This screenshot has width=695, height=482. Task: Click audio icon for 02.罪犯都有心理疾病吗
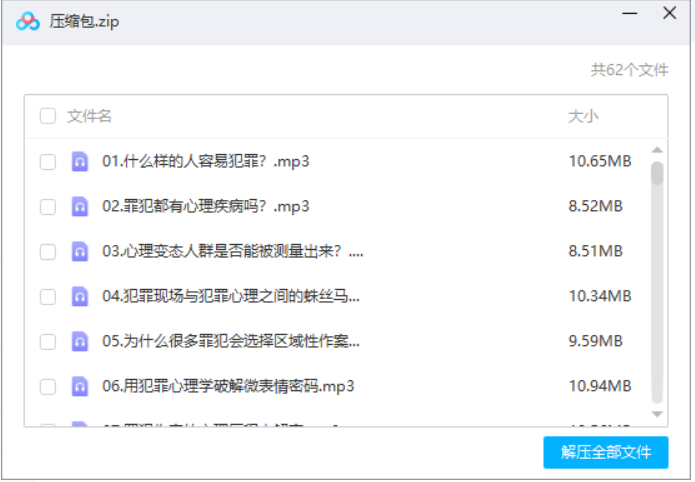(x=80, y=206)
